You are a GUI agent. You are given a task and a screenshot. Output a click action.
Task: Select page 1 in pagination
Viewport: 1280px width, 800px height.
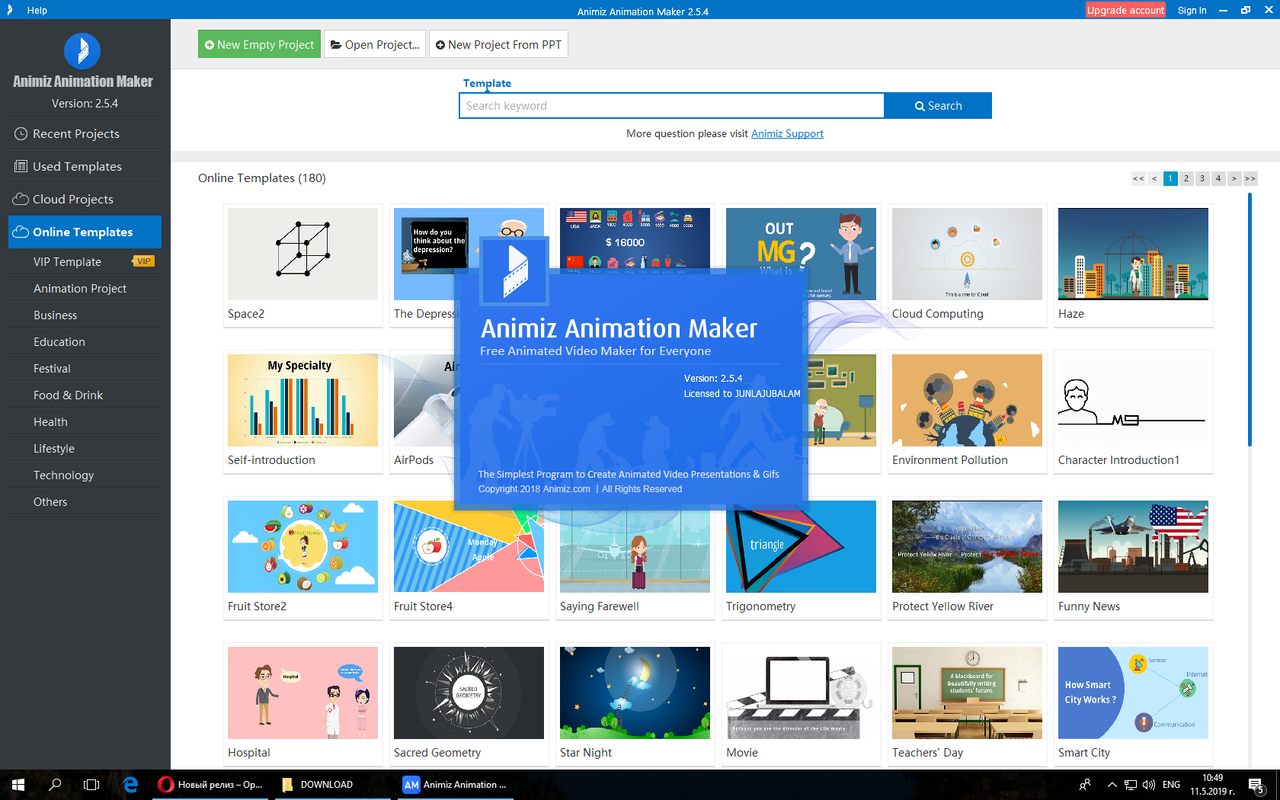coord(1170,179)
